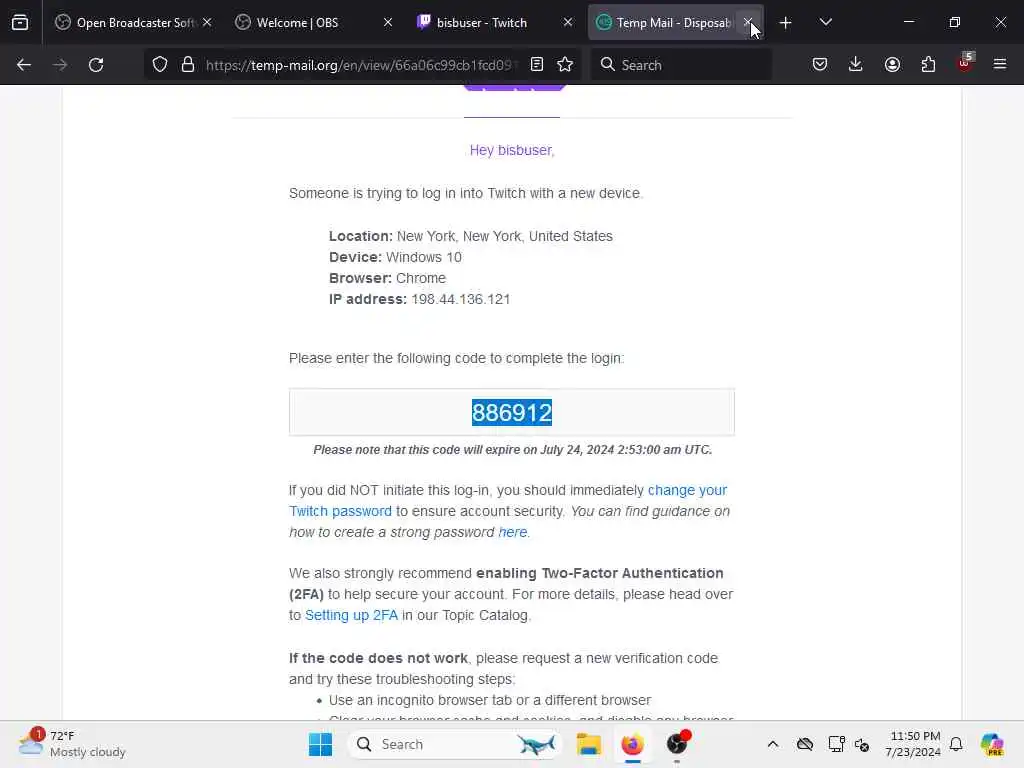Click the taskbar Search box
1024x768 pixels.
[x=455, y=744]
